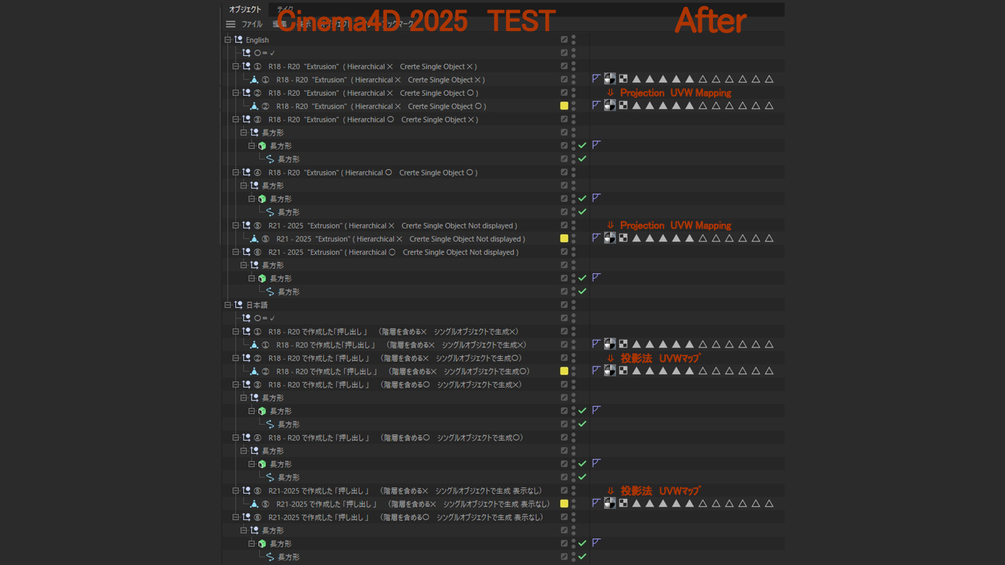Select material tag on English ② polygon row
This screenshot has width=1005, height=565.
[x=610, y=105]
